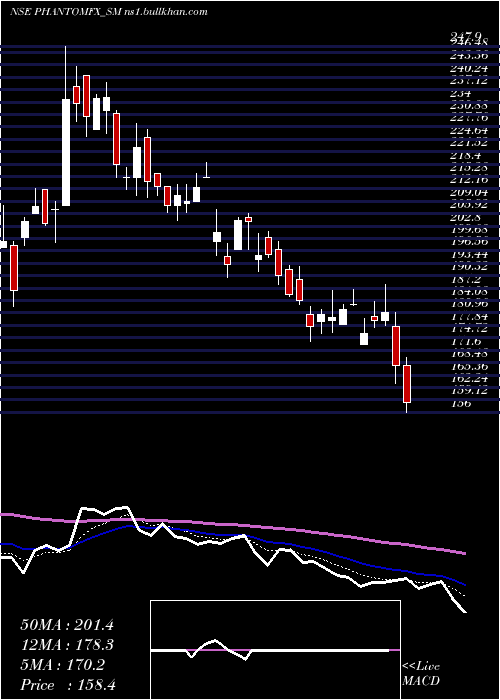Screen dimensions: 500x700
Task: Select the 230.88 price axis label
Action: click(x=469, y=107)
